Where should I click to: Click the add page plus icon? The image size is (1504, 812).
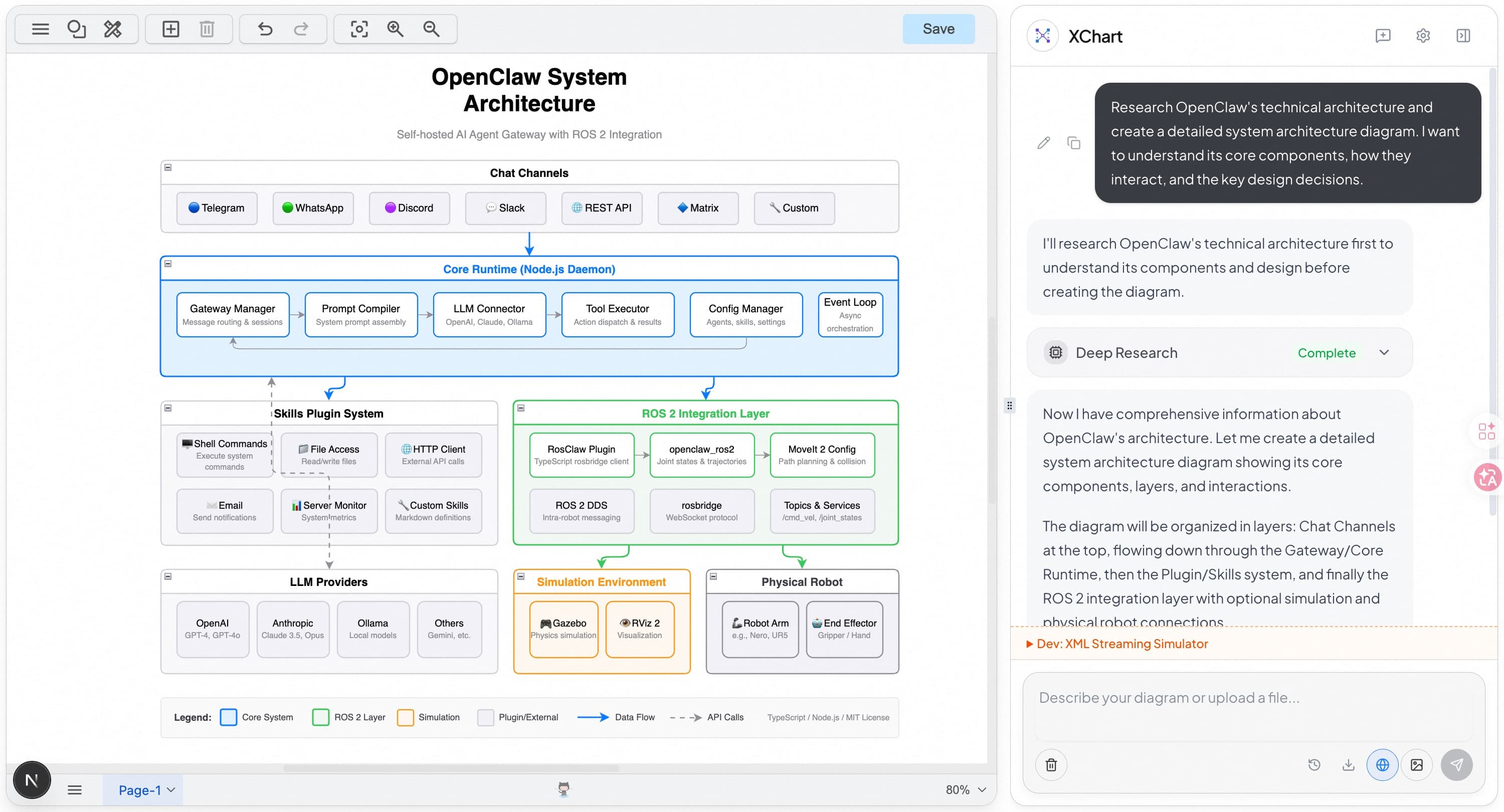[x=170, y=29]
